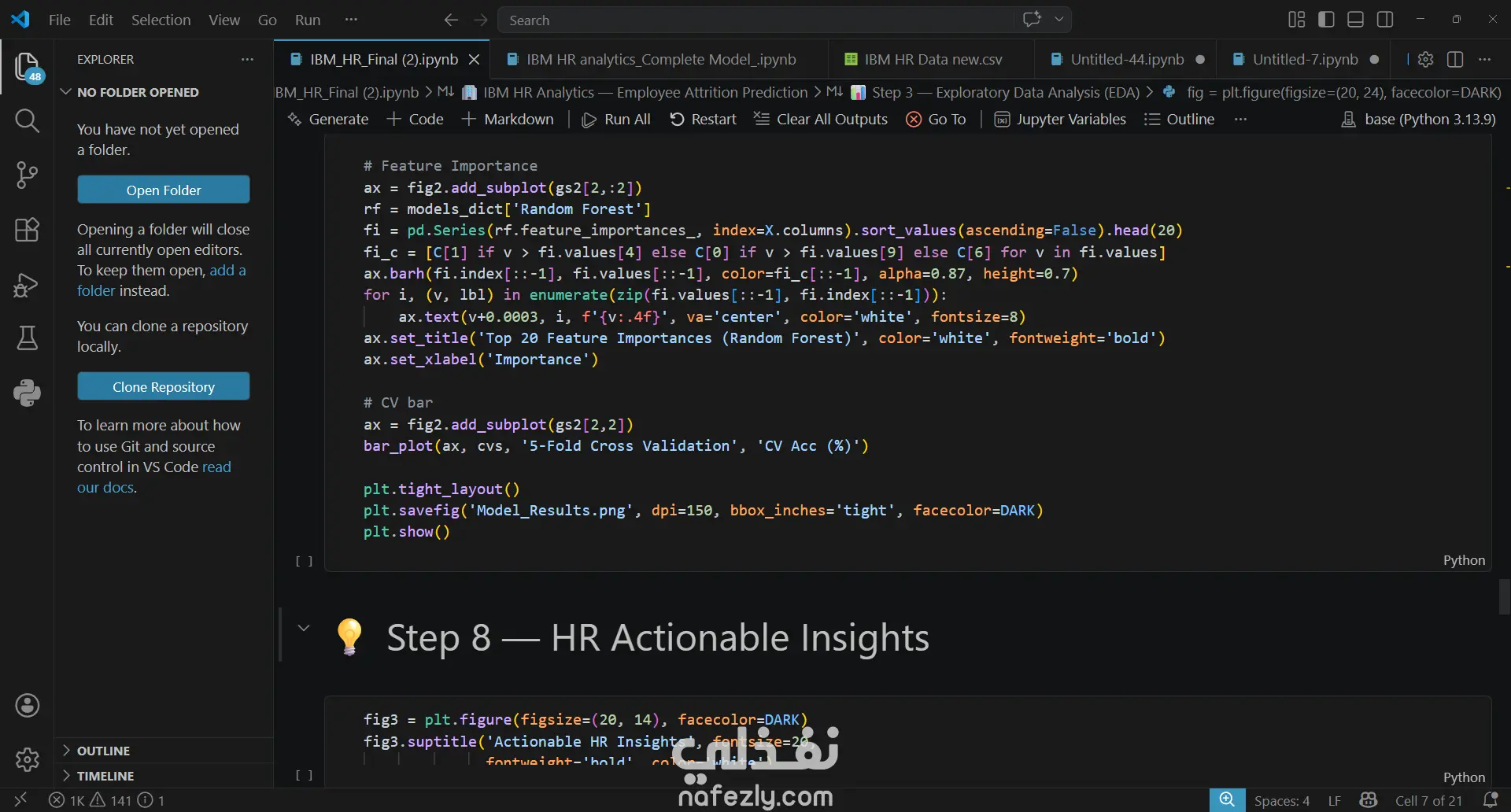Open the Search view in activity bar
The image size is (1511, 812).
[28, 120]
